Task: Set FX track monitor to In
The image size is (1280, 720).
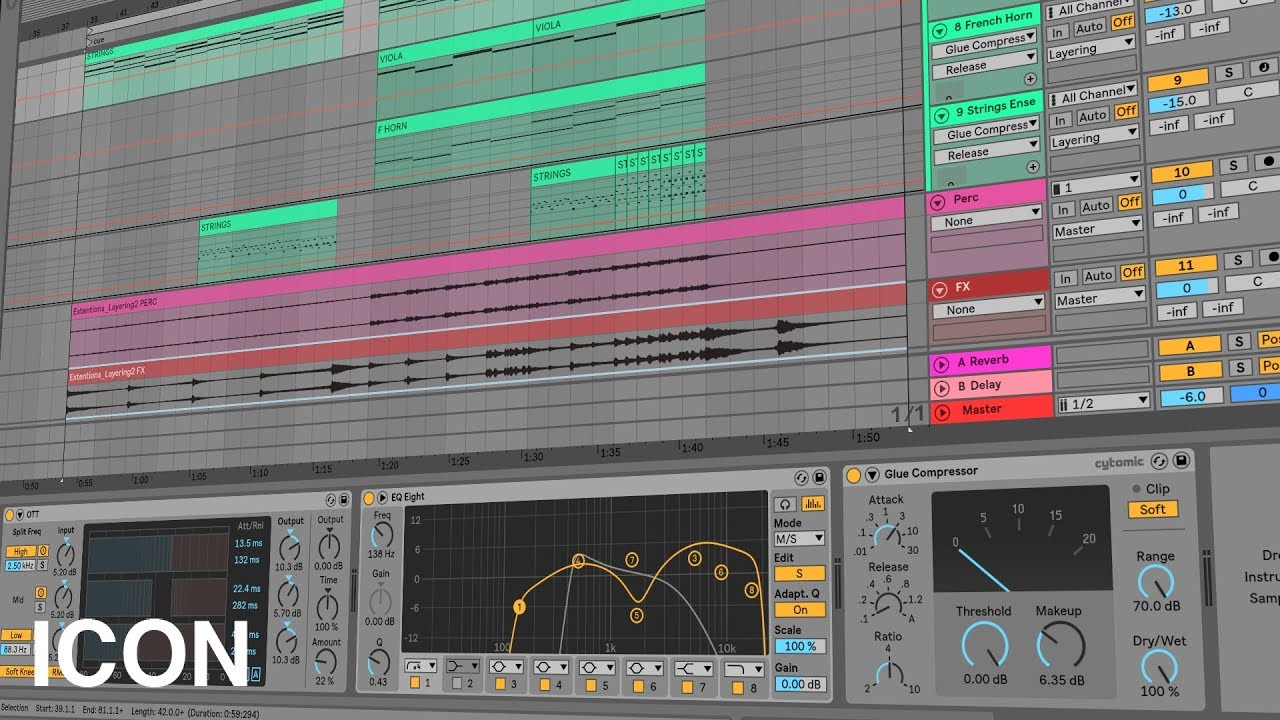Action: pos(1066,277)
